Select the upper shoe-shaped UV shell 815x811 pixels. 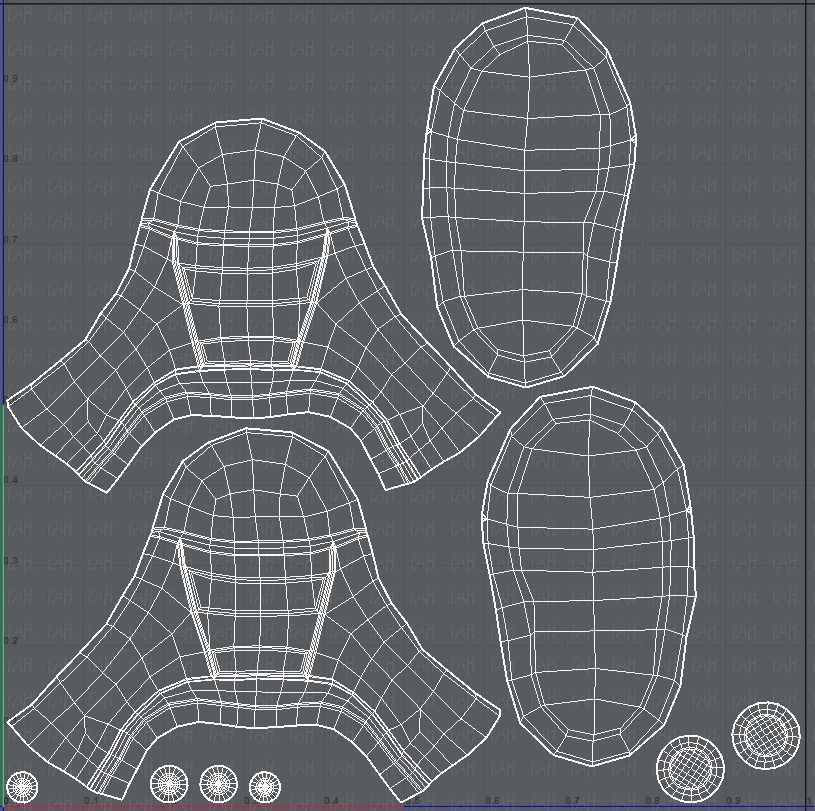[253, 305]
